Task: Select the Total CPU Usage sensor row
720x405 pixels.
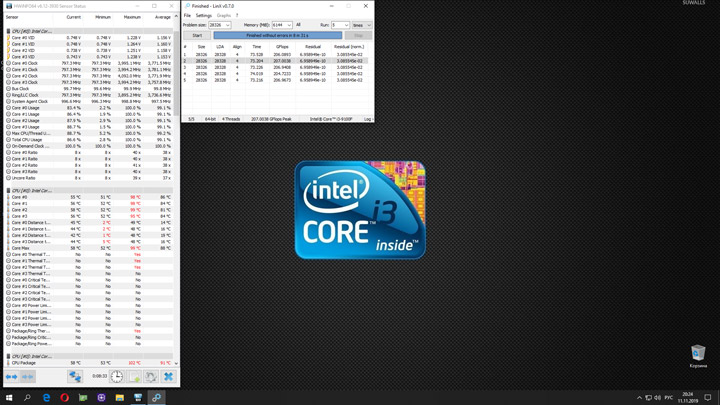Action: (90, 140)
